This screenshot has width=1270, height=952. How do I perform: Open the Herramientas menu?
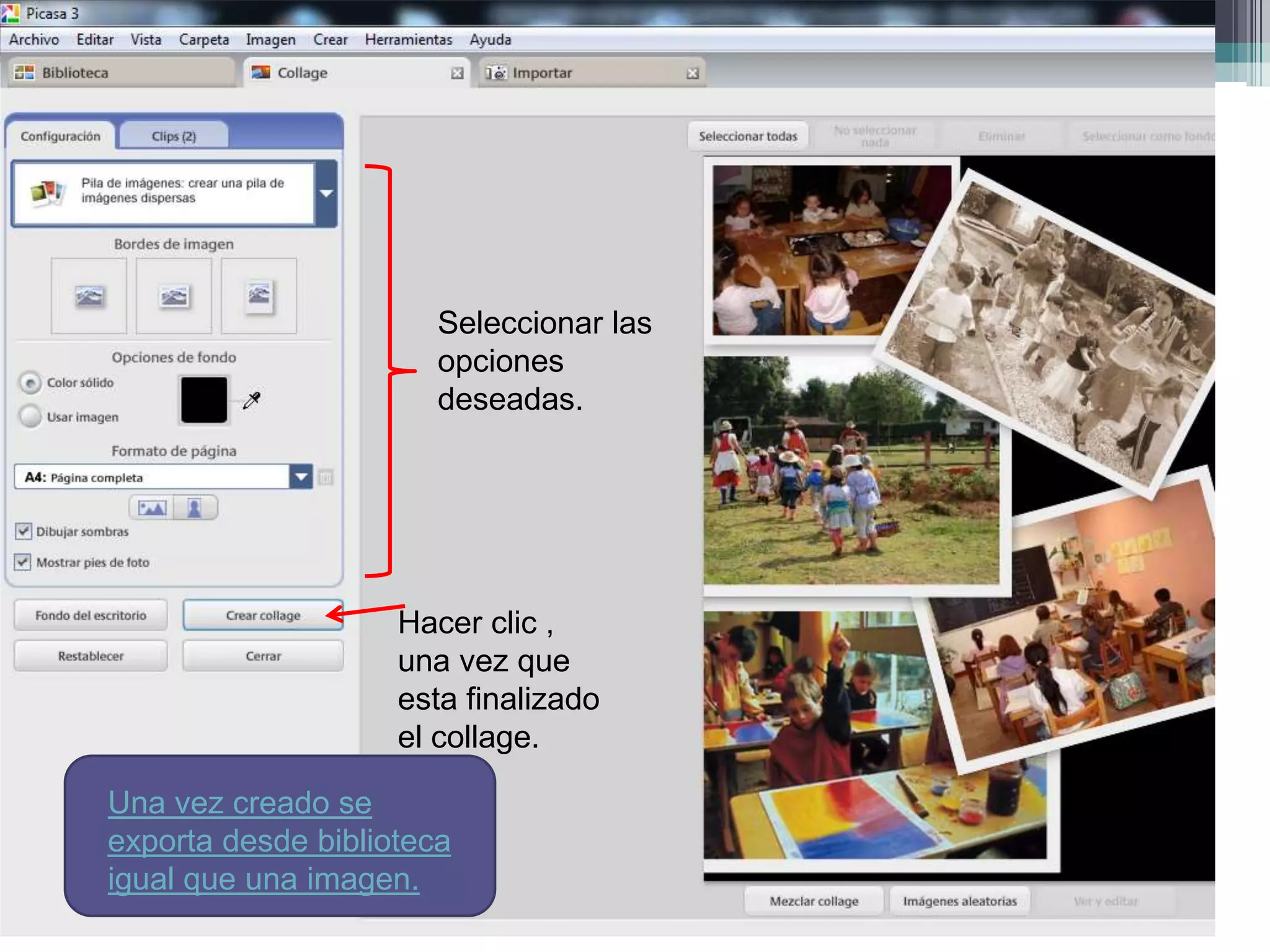point(409,40)
